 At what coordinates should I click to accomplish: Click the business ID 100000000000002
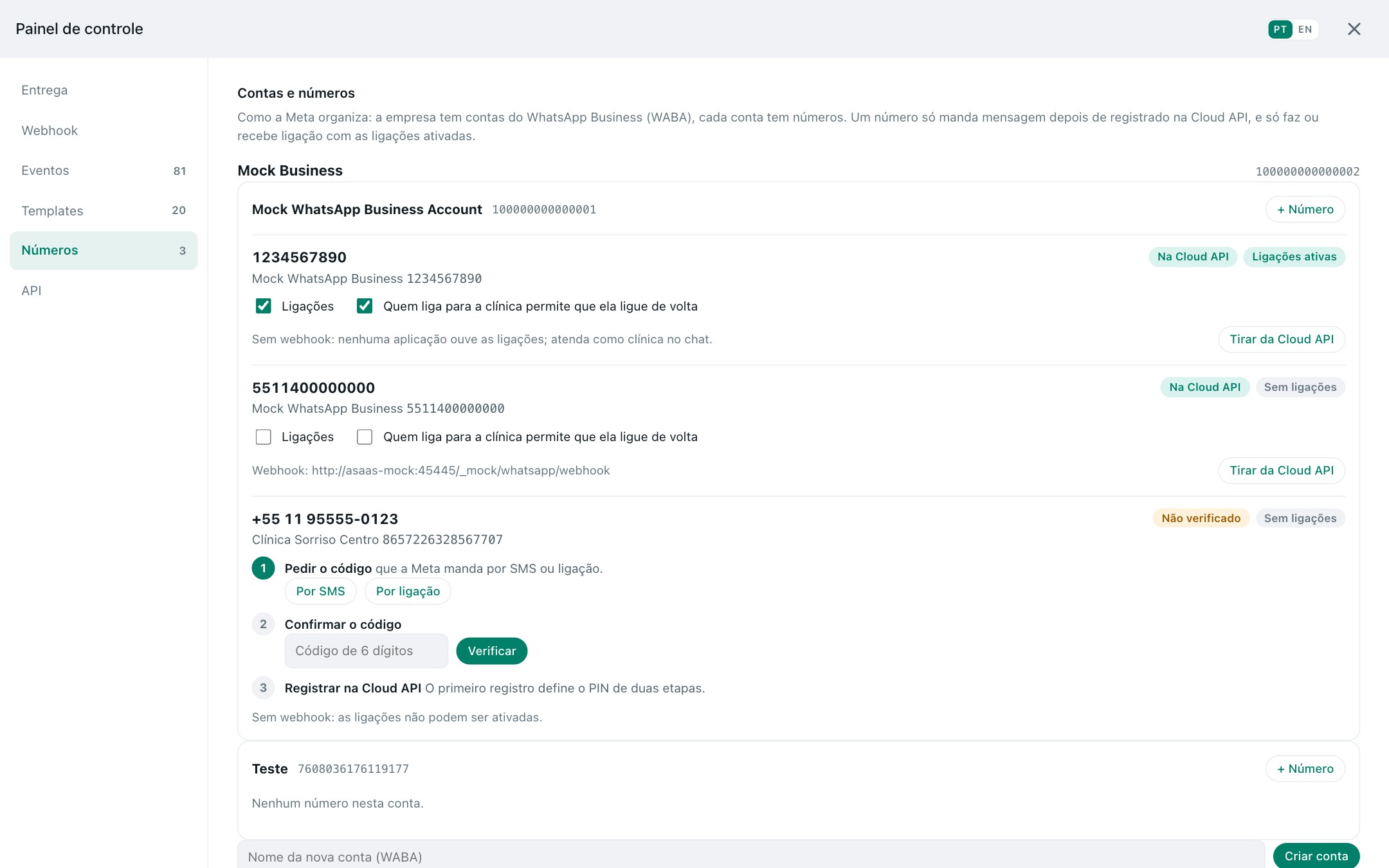[x=1307, y=172]
